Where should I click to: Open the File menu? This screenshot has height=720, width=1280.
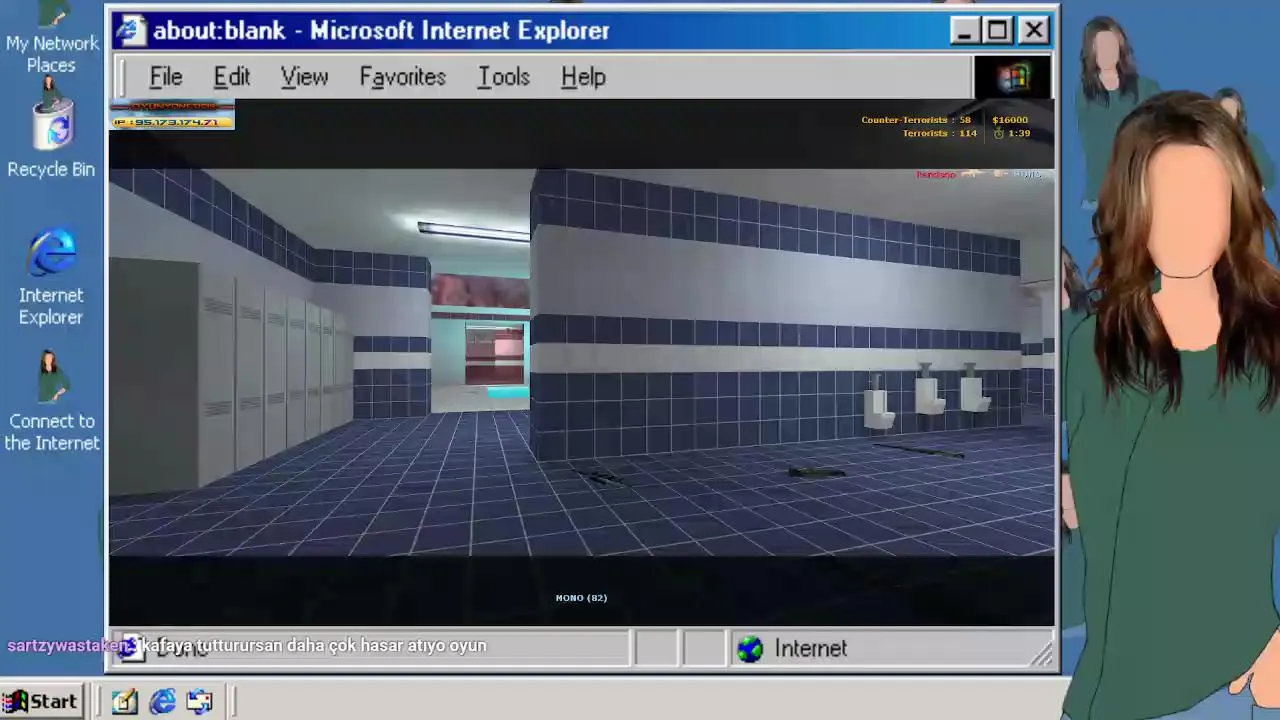pos(166,77)
